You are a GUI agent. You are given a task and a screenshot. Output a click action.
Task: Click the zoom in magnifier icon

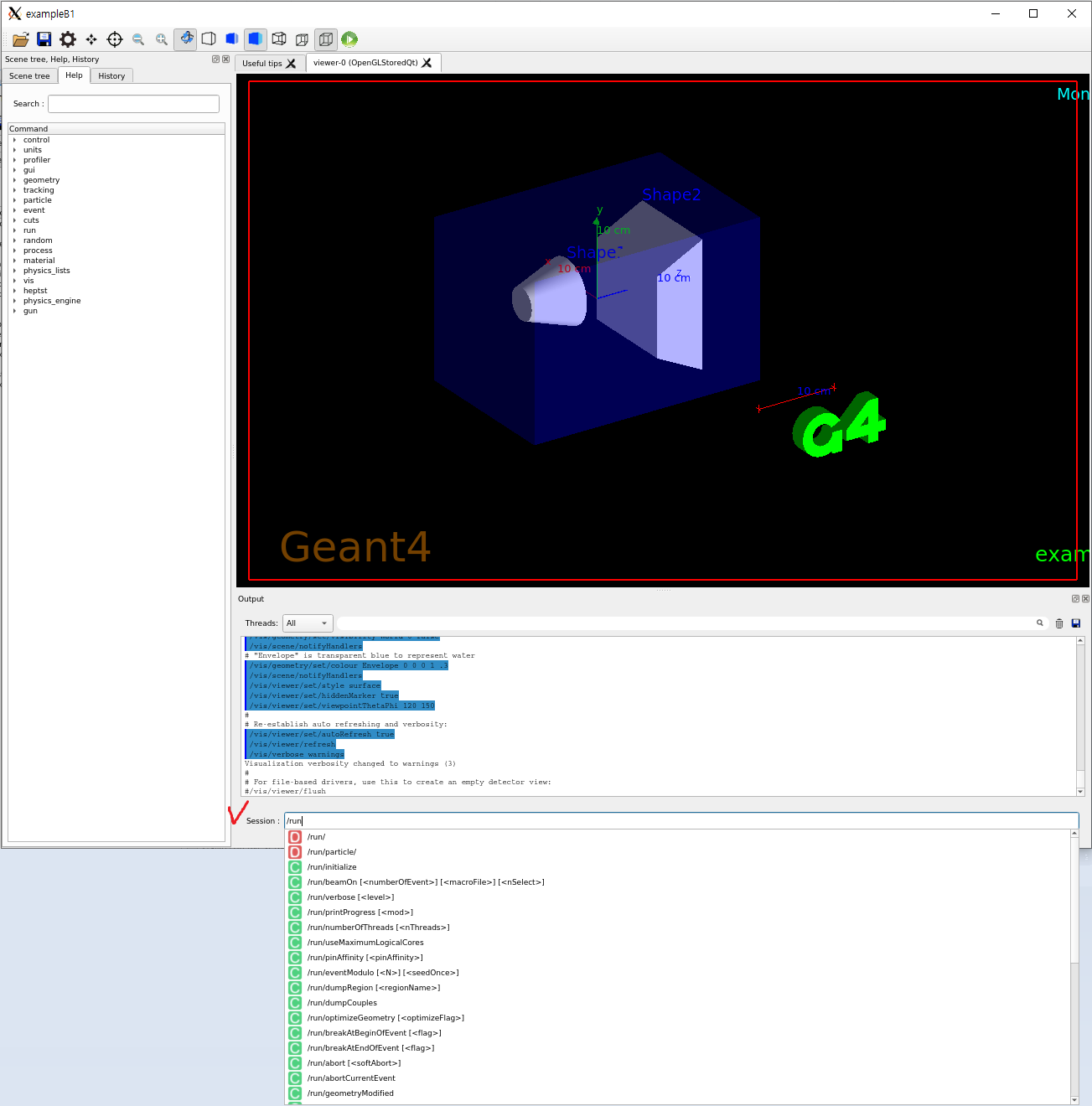click(162, 39)
